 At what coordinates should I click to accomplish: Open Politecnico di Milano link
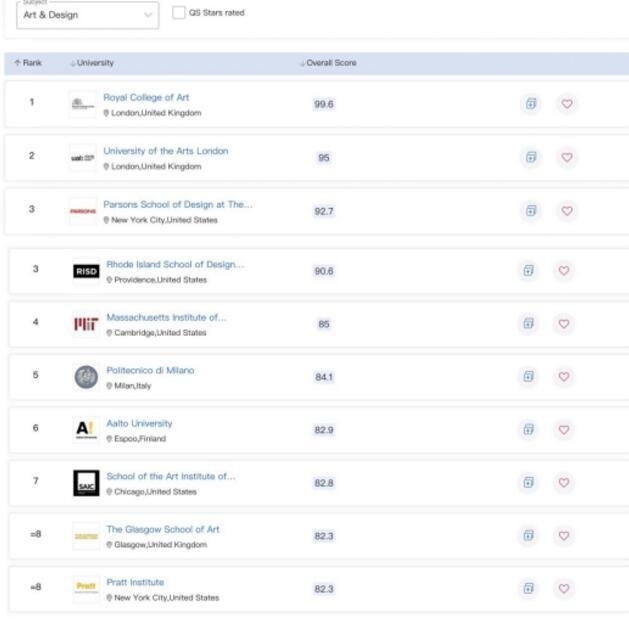click(150, 370)
